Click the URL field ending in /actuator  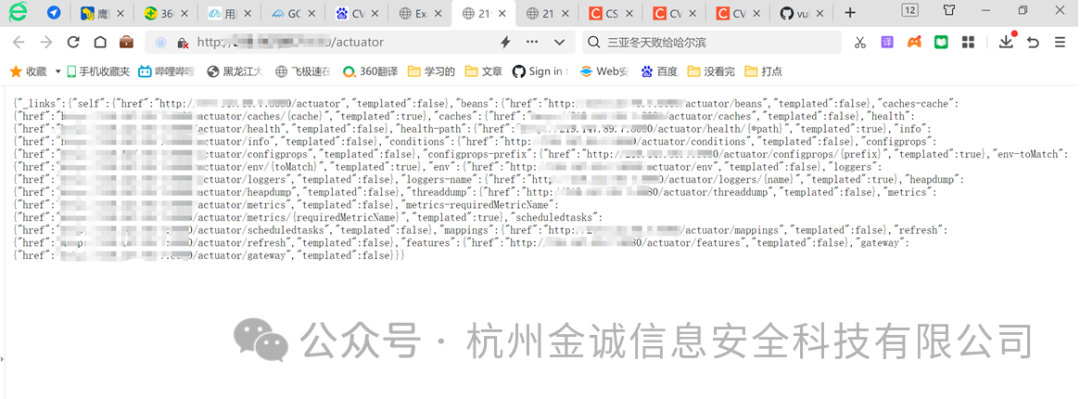pyautogui.click(x=360, y=43)
